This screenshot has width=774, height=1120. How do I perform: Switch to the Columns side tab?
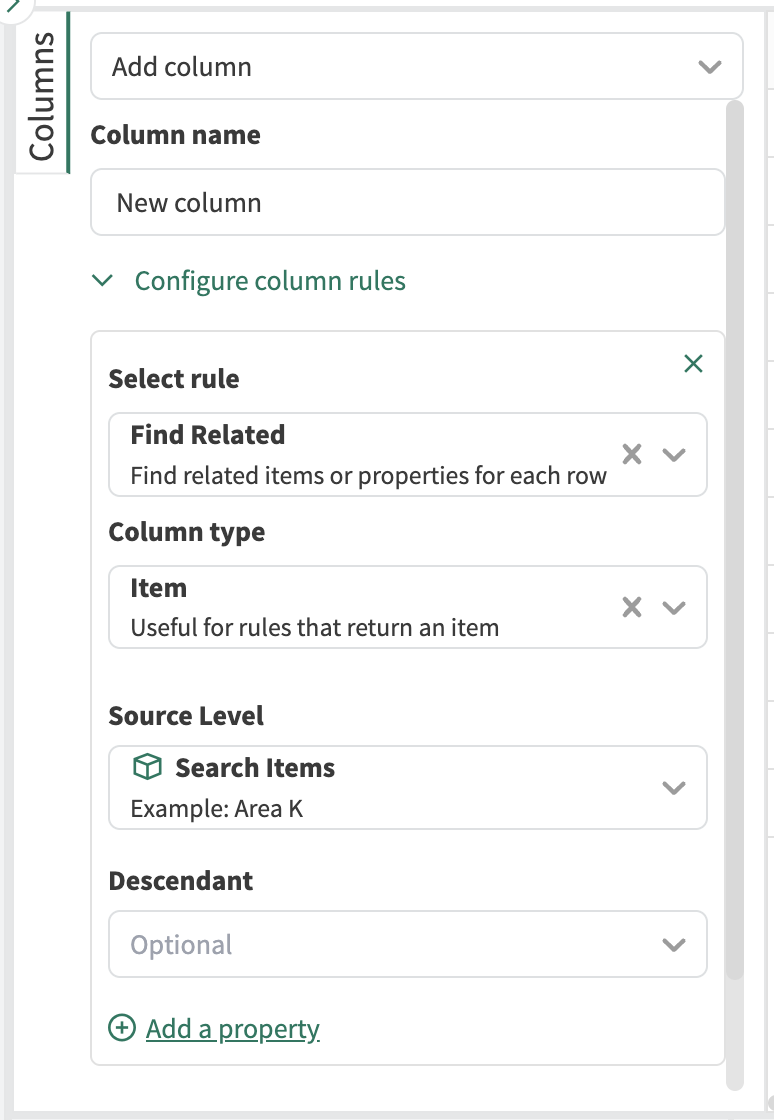(x=42, y=95)
